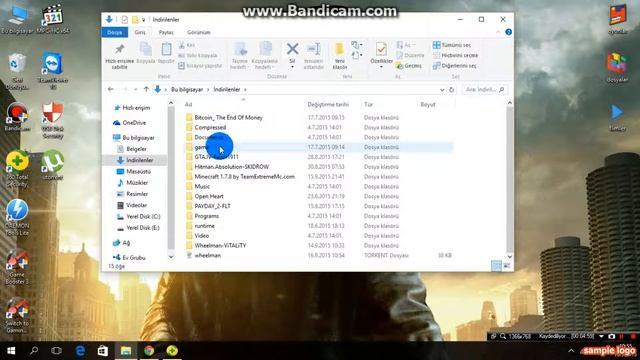Click Diğerlerini seç
This screenshot has width=640, height=360.
(455, 65)
